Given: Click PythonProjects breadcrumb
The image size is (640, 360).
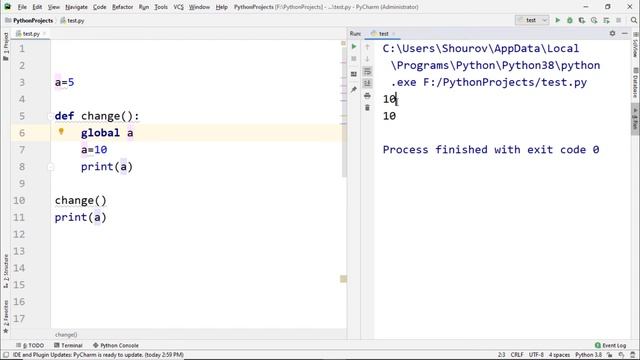Looking at the screenshot, I should (x=29, y=20).
